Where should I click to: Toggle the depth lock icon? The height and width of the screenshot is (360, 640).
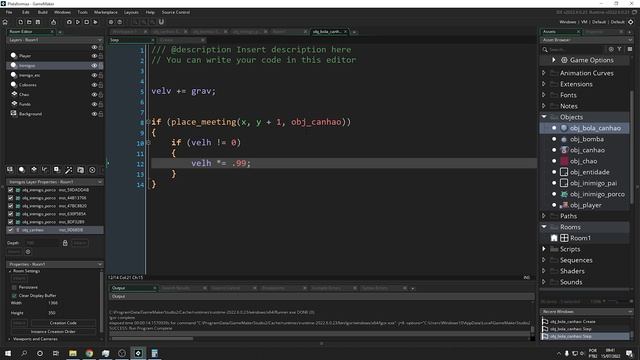coord(65,243)
